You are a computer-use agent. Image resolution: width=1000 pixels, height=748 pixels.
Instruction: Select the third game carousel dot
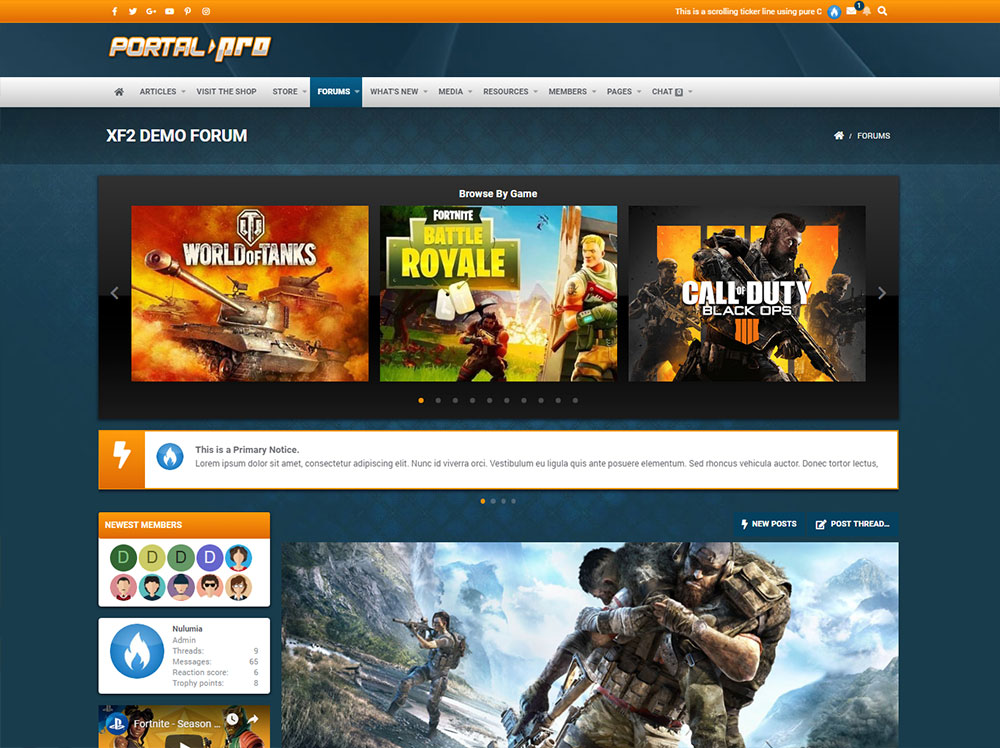click(455, 400)
